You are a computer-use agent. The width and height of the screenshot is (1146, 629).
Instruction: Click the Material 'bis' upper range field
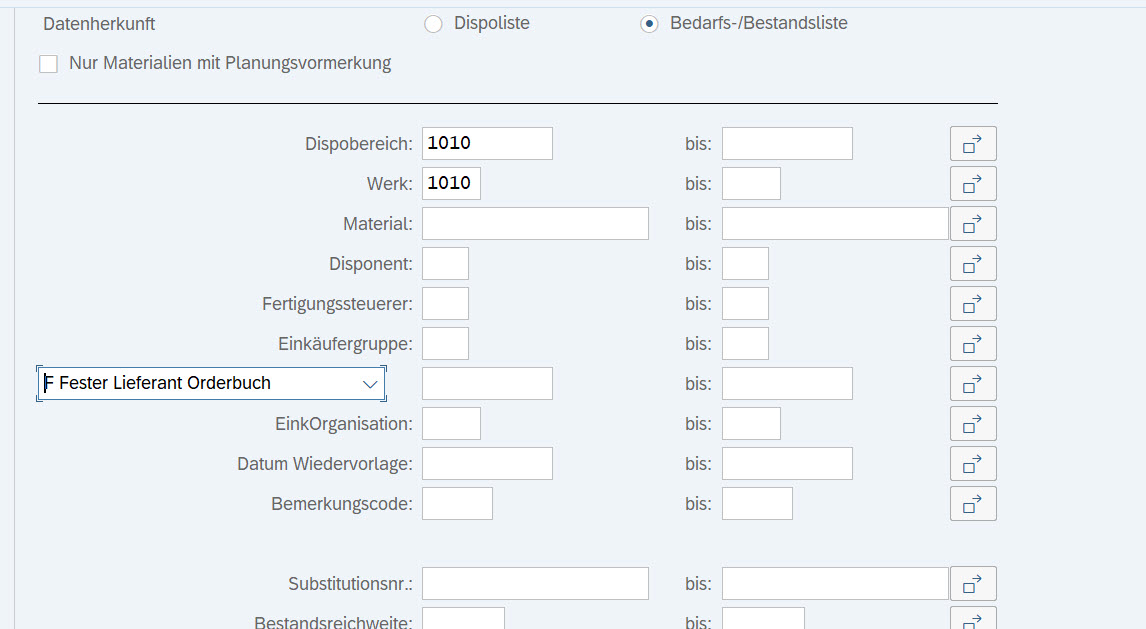pyautogui.click(x=835, y=224)
